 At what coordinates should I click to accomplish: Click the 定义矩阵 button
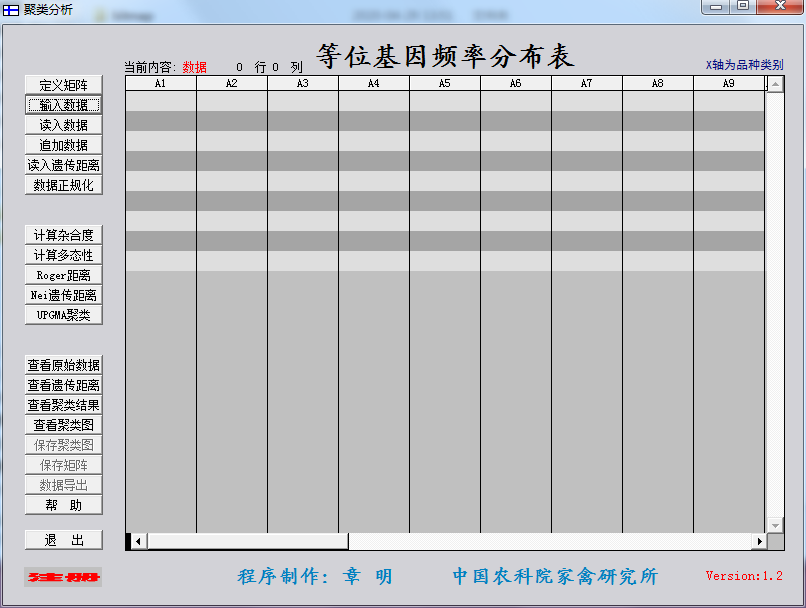point(64,85)
